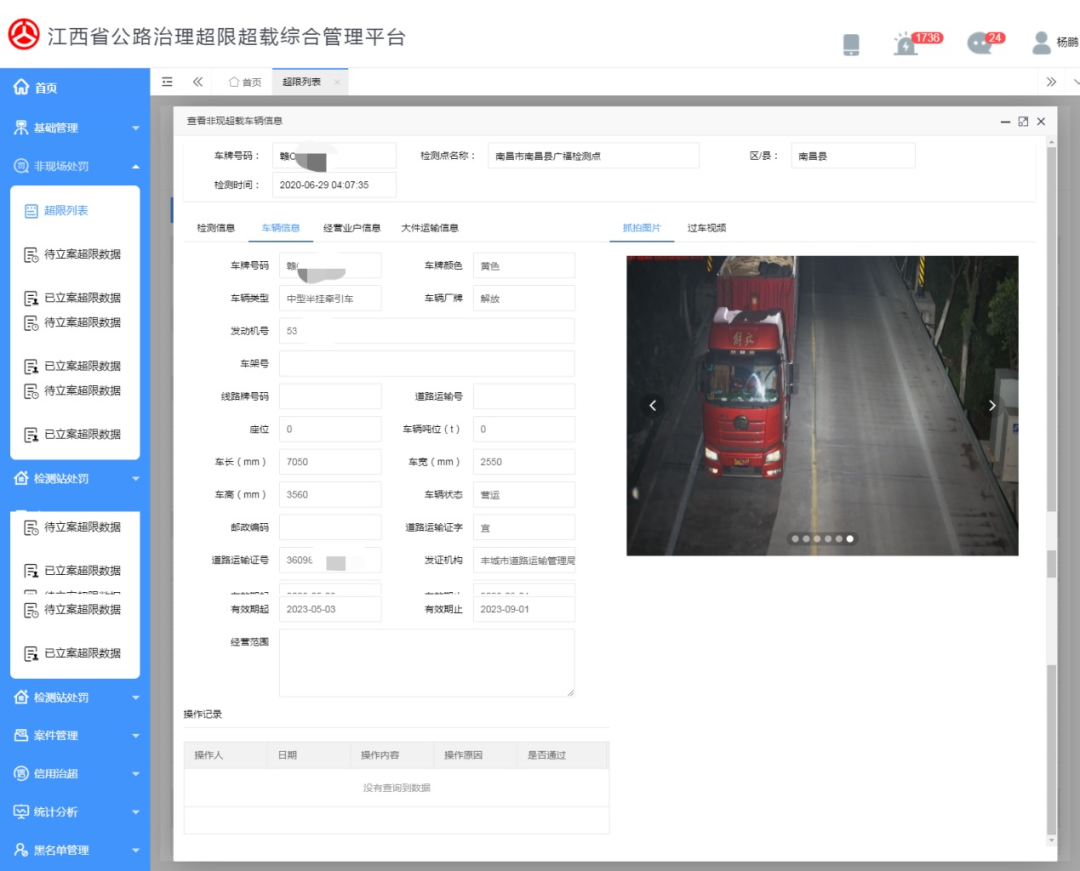Collapse the 非现场处罚 sidebar menu
Image resolution: width=1080 pixels, height=871 pixels.
pos(75,166)
